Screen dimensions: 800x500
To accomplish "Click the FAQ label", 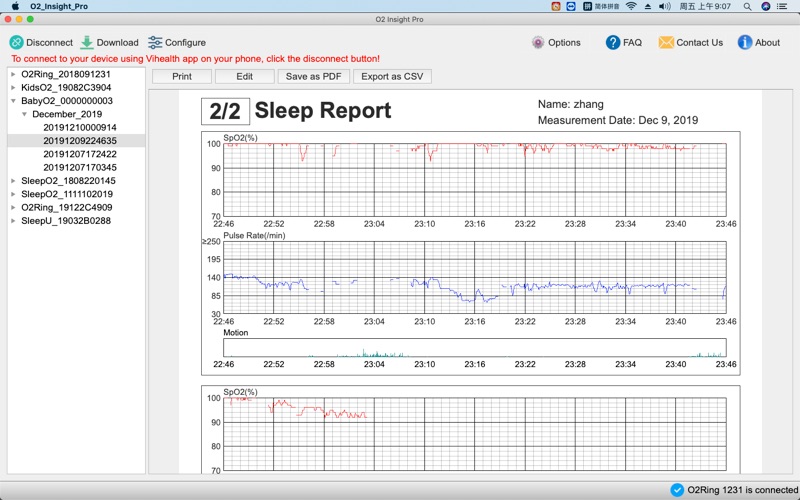I will click(x=633, y=42).
